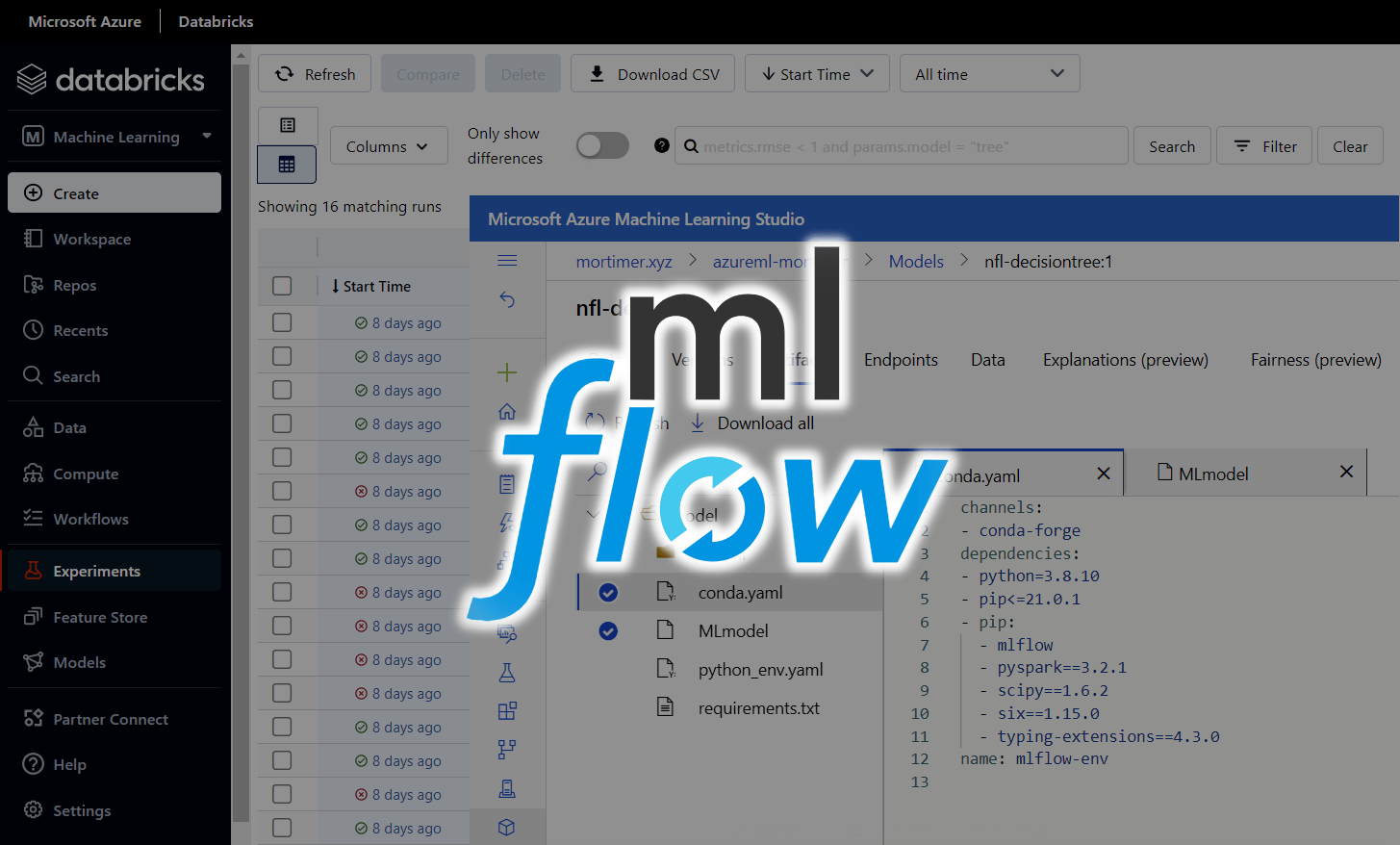This screenshot has width=1400, height=845.
Task: Switch to the Endpoints tab
Action: pos(901,360)
